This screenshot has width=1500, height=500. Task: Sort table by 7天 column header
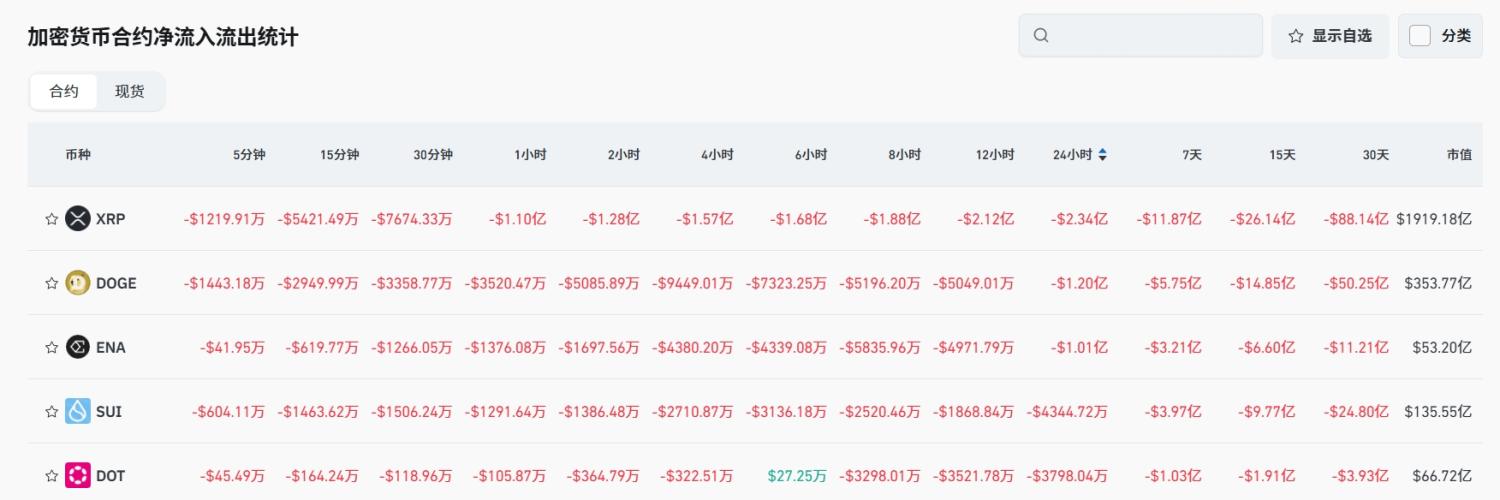point(1191,155)
